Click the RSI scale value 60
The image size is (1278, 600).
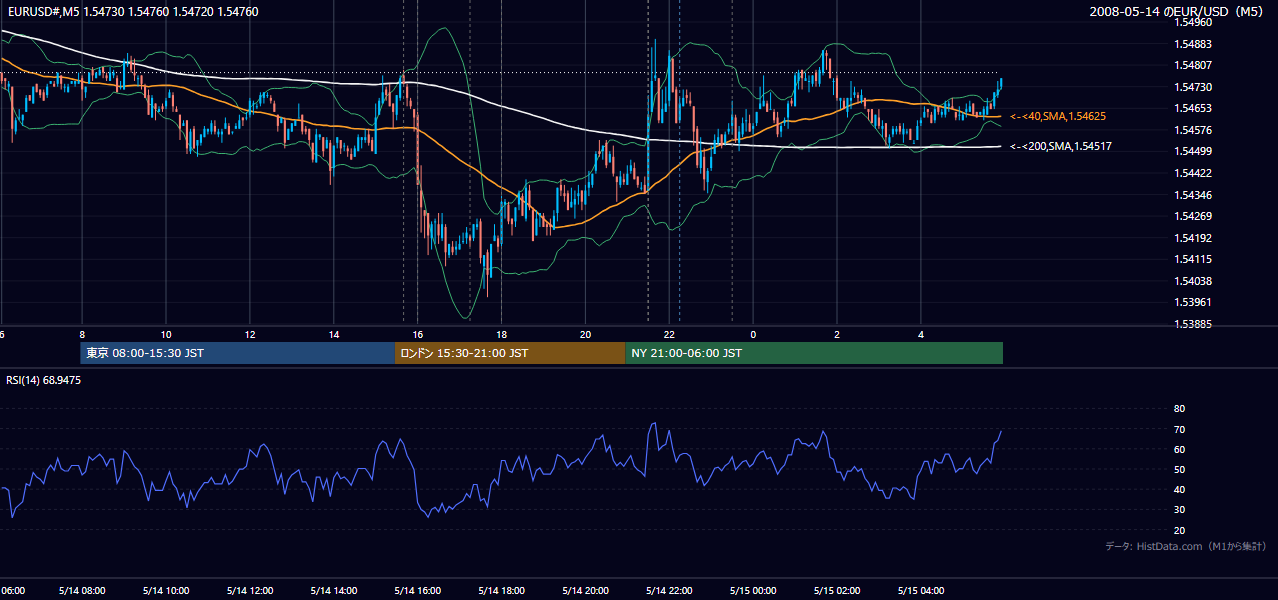coord(1179,449)
